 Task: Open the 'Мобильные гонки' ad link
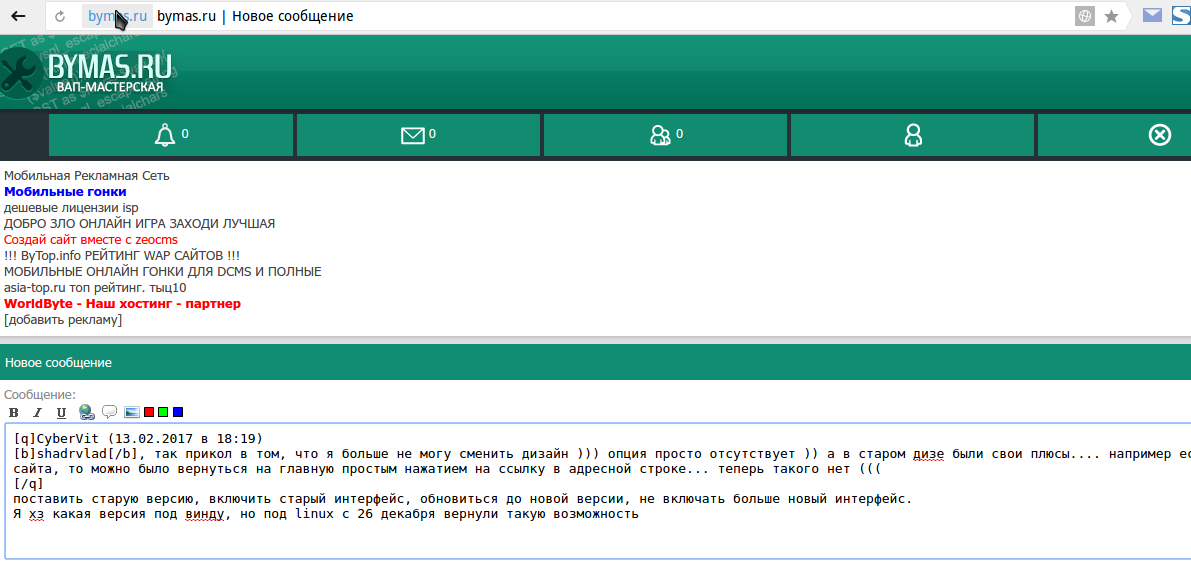pyautogui.click(x=65, y=192)
